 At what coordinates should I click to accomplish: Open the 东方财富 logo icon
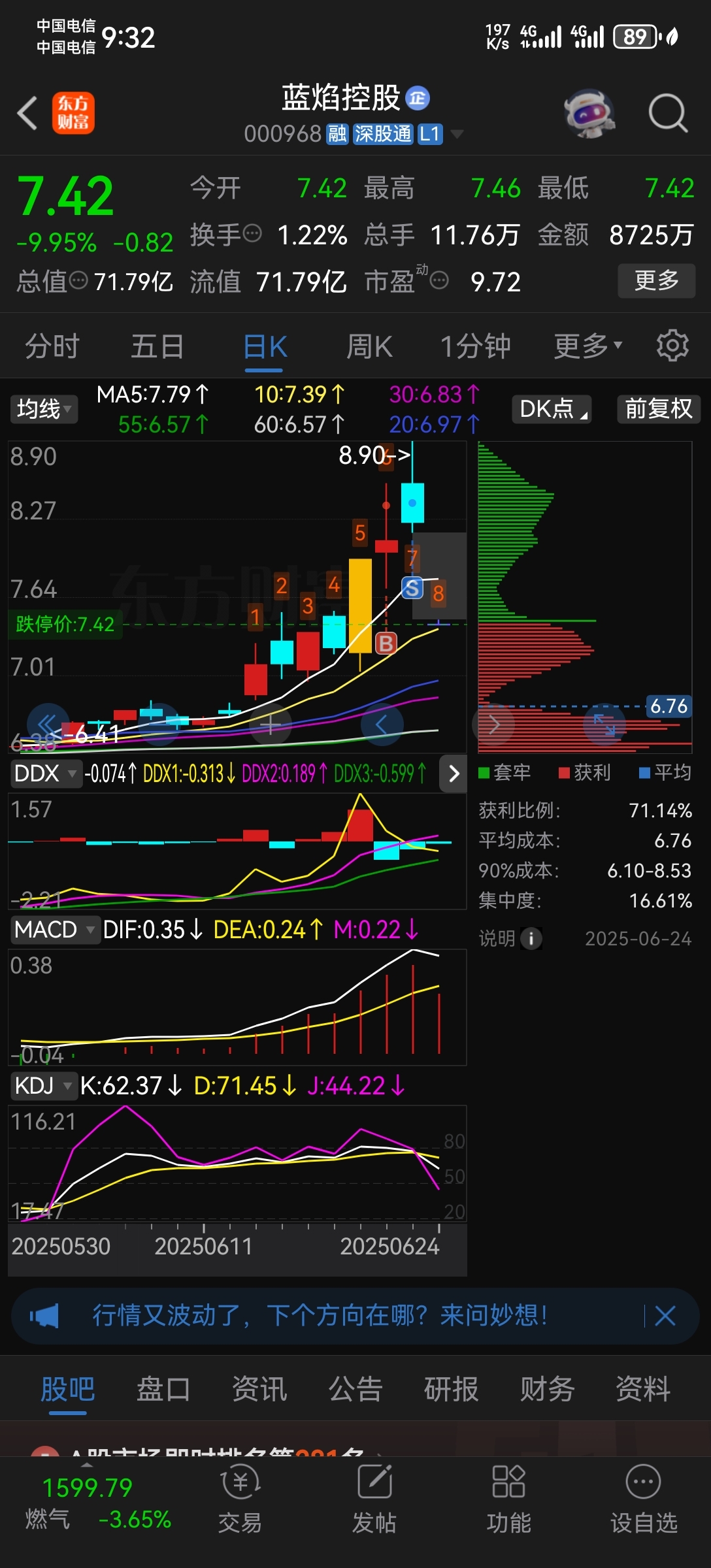73,113
